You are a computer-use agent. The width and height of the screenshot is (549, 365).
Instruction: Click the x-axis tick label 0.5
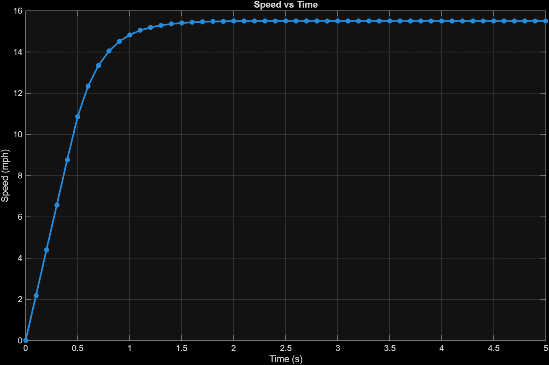pyautogui.click(x=77, y=348)
